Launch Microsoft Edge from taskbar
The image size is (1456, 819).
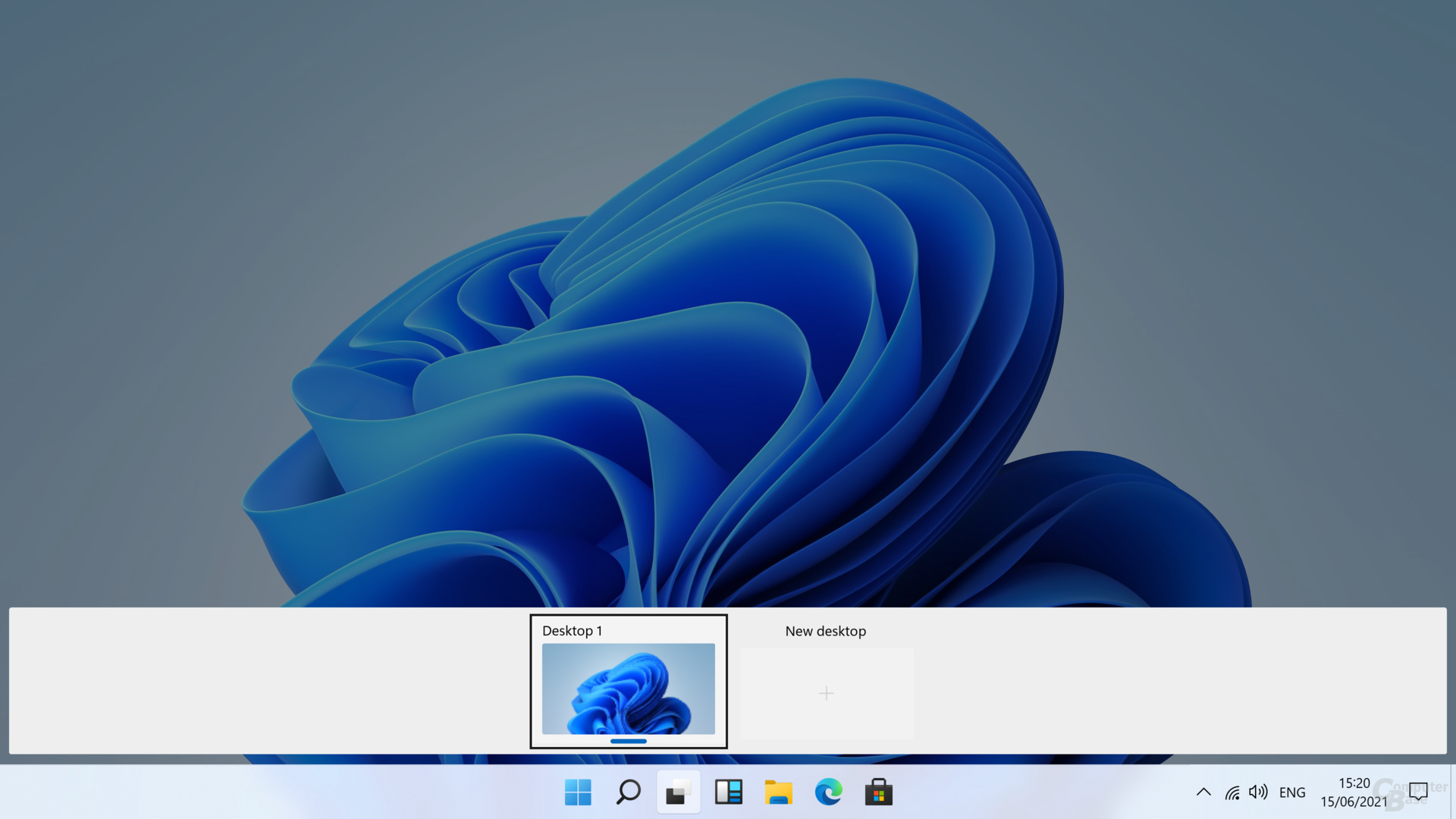[x=829, y=792]
